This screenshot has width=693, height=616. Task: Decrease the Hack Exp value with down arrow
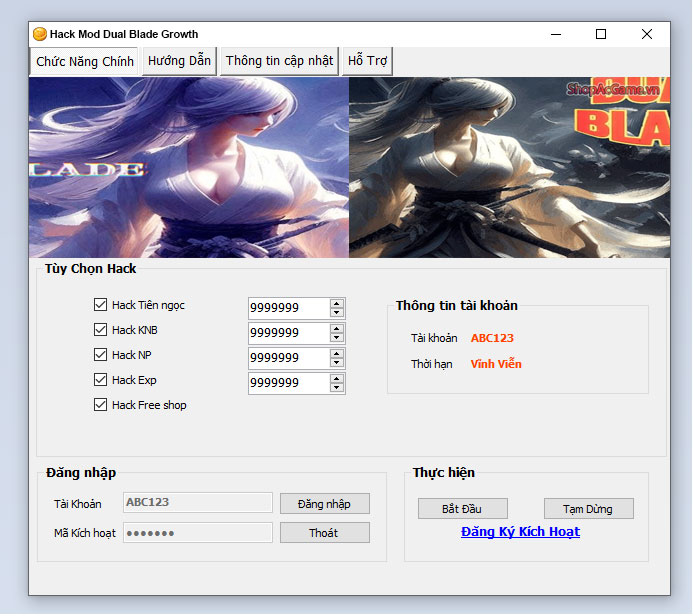337,388
